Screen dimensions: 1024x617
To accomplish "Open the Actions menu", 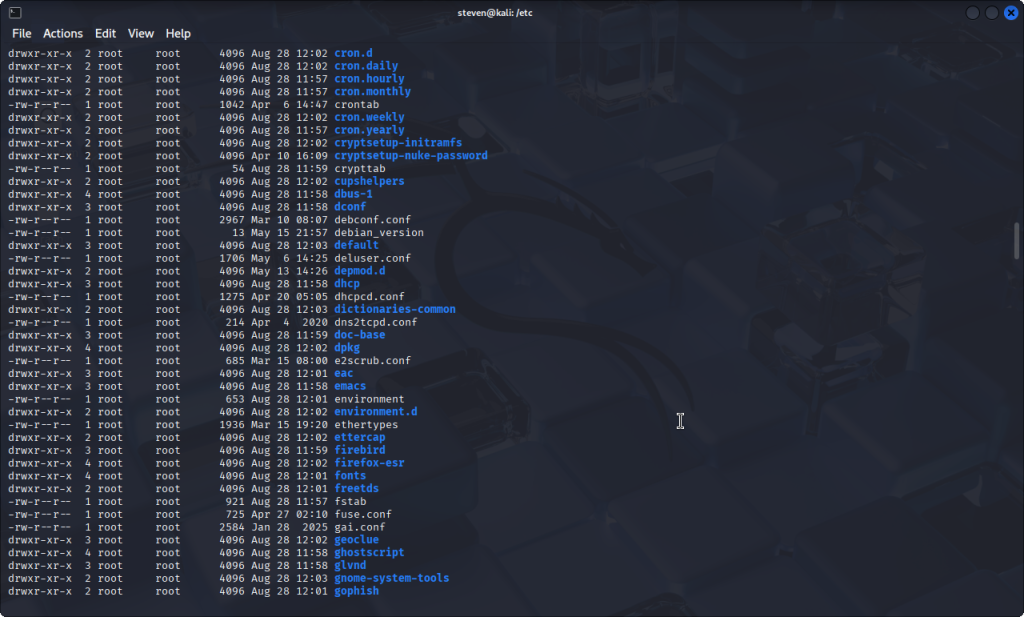I will coord(63,33).
